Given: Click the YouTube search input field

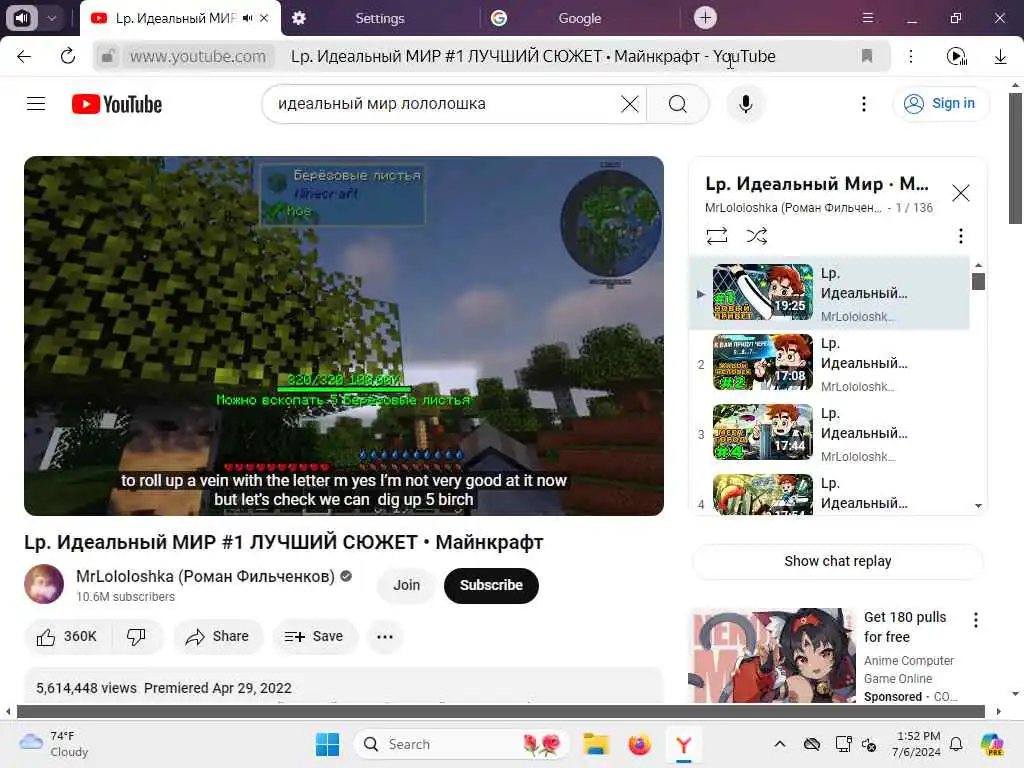Looking at the screenshot, I should pos(444,104).
